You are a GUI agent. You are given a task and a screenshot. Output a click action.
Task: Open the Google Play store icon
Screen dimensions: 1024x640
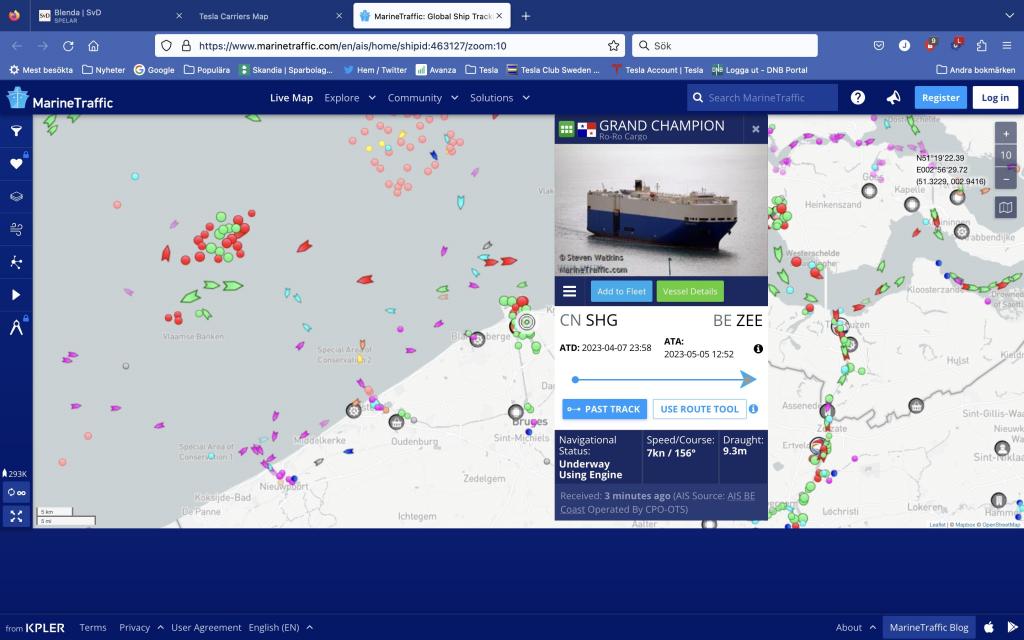click(1013, 628)
